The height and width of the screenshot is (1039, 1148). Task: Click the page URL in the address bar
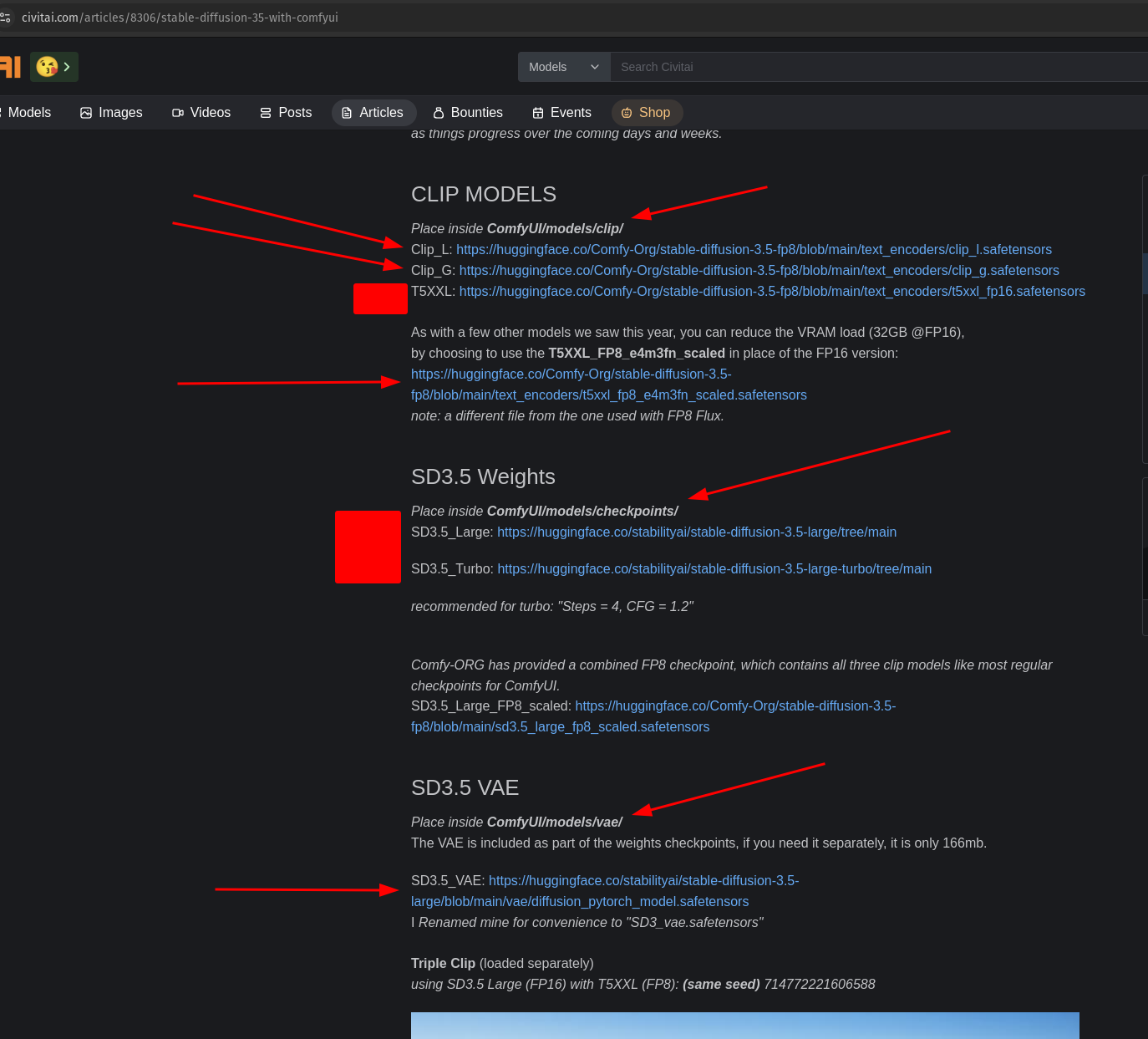[180, 18]
